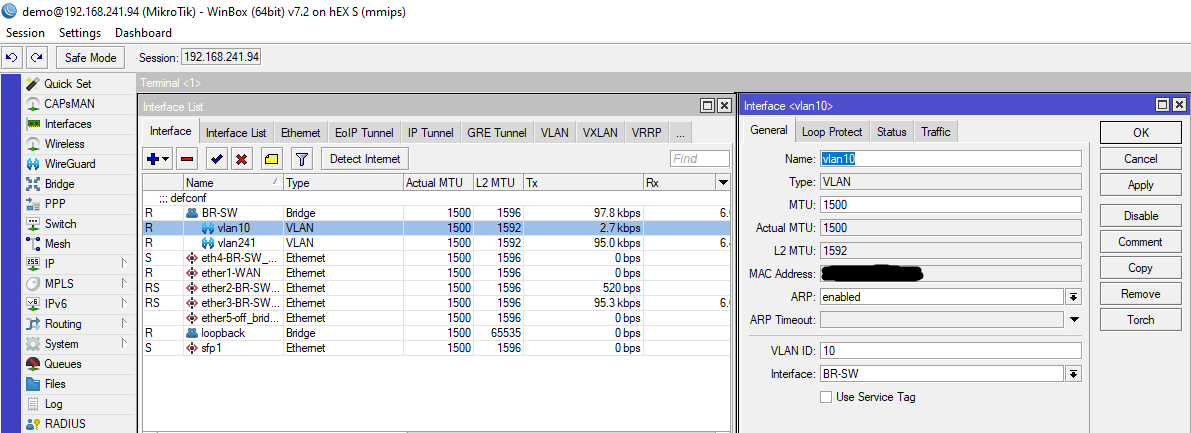Expand the ARP Timeout arrow
The height and width of the screenshot is (433, 1191).
pos(1074,320)
